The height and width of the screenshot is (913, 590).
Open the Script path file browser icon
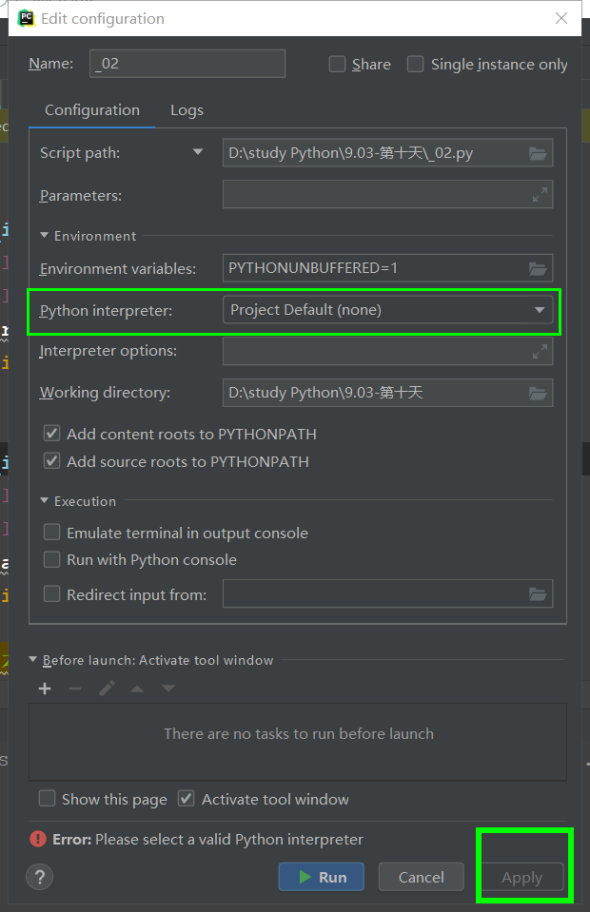pyautogui.click(x=538, y=152)
